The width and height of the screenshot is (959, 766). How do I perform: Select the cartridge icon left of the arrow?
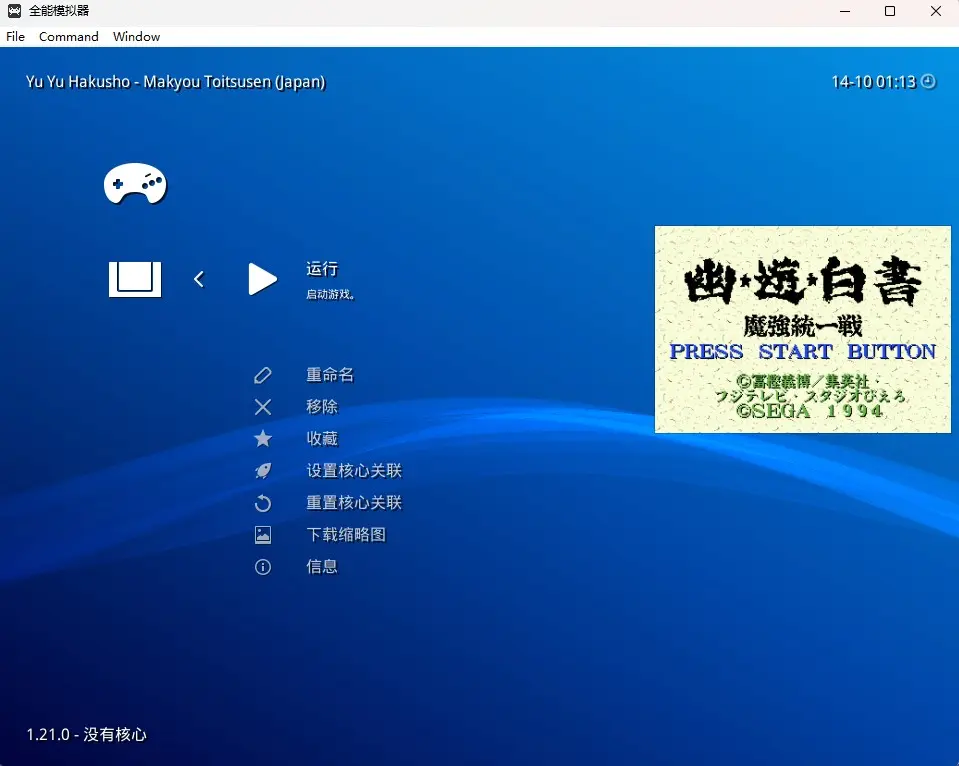(x=135, y=279)
